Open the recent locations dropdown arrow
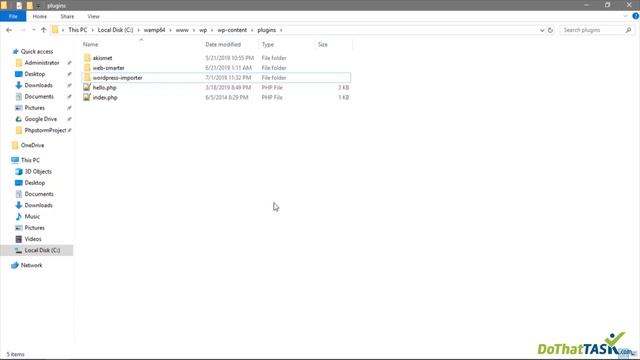640x360 pixels. coord(33,30)
